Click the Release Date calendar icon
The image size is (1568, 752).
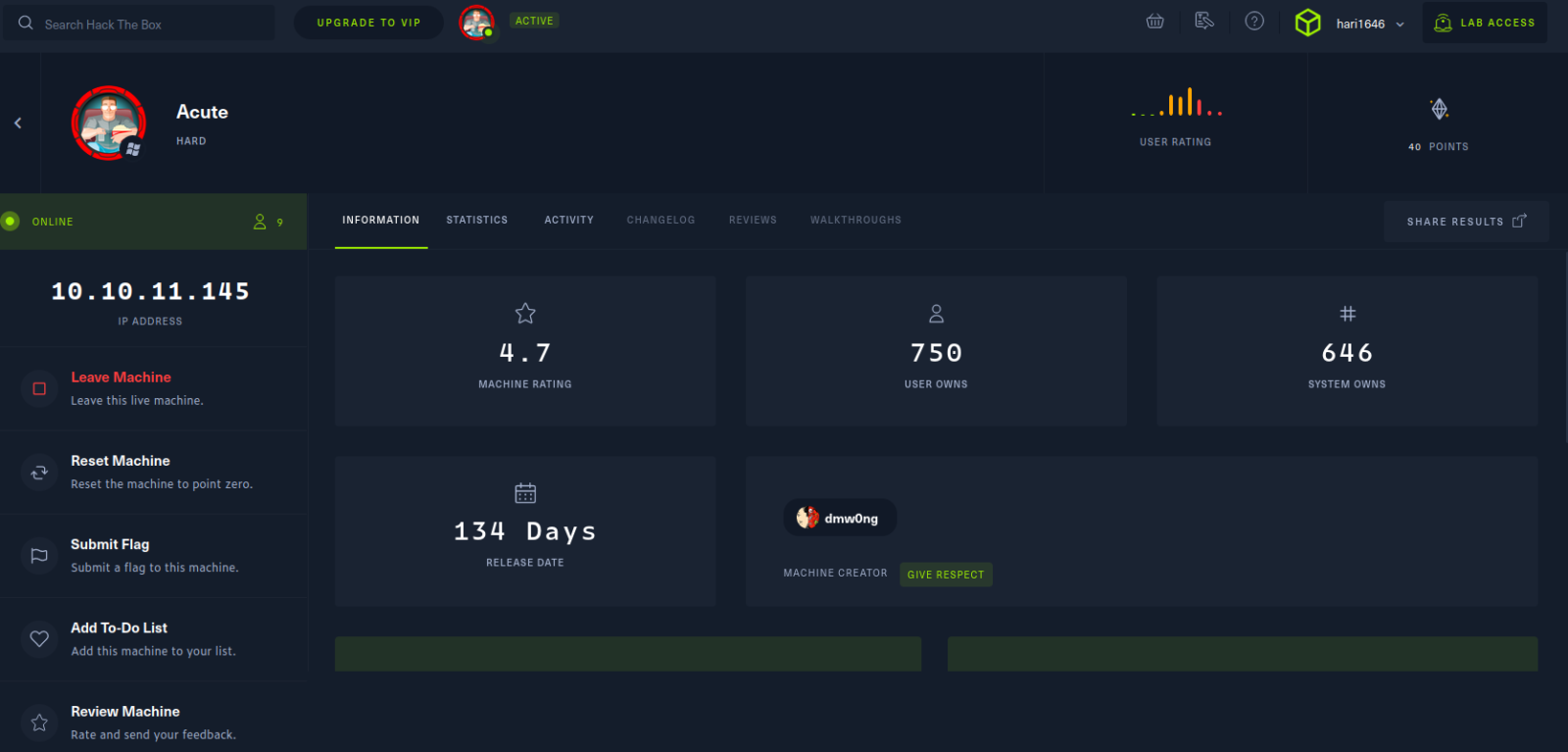tap(525, 493)
